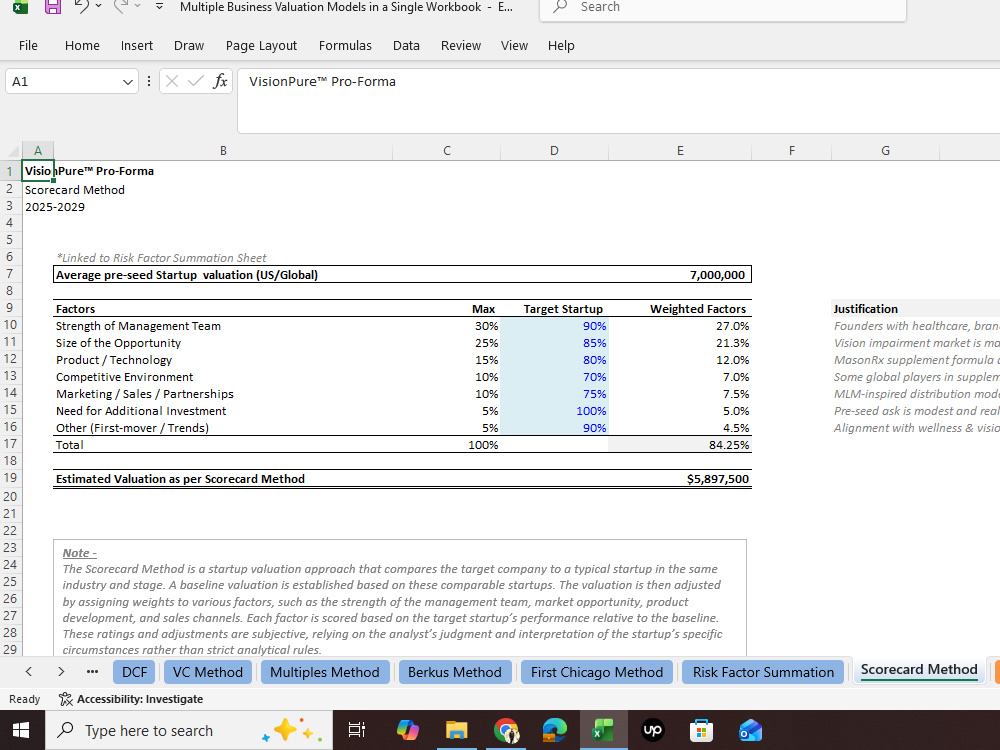Select column E header
Screen dimensions: 1000x750
pos(680,151)
